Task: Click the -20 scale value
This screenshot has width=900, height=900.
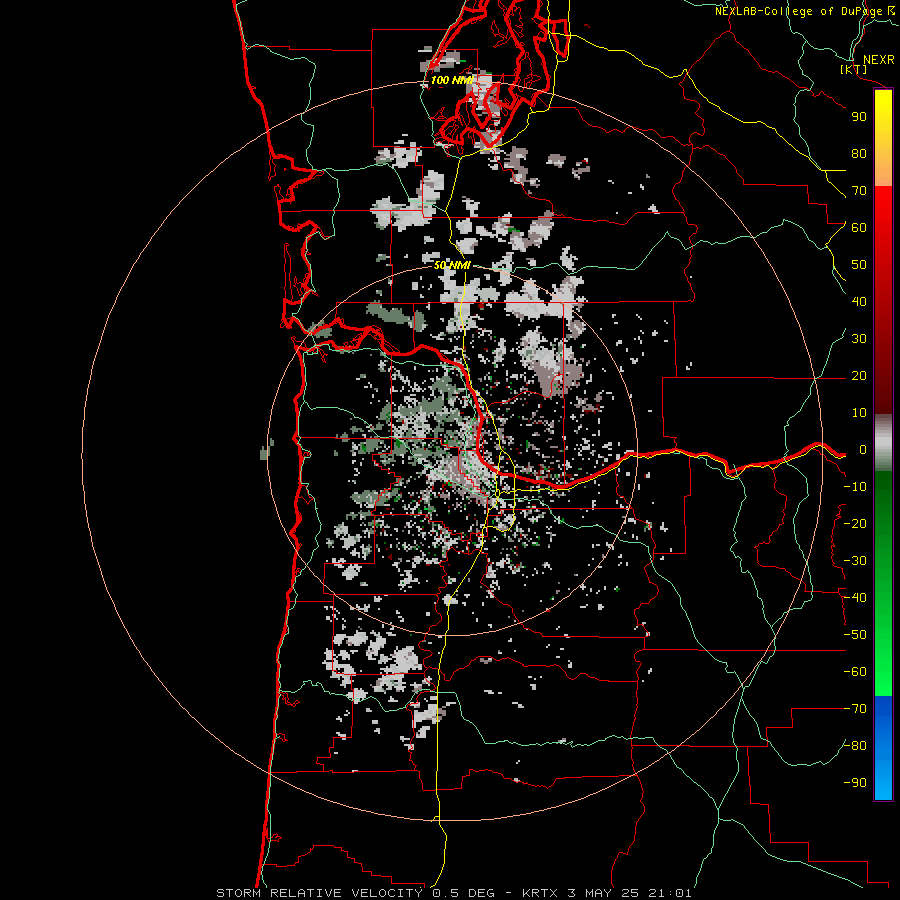Action: [x=855, y=523]
